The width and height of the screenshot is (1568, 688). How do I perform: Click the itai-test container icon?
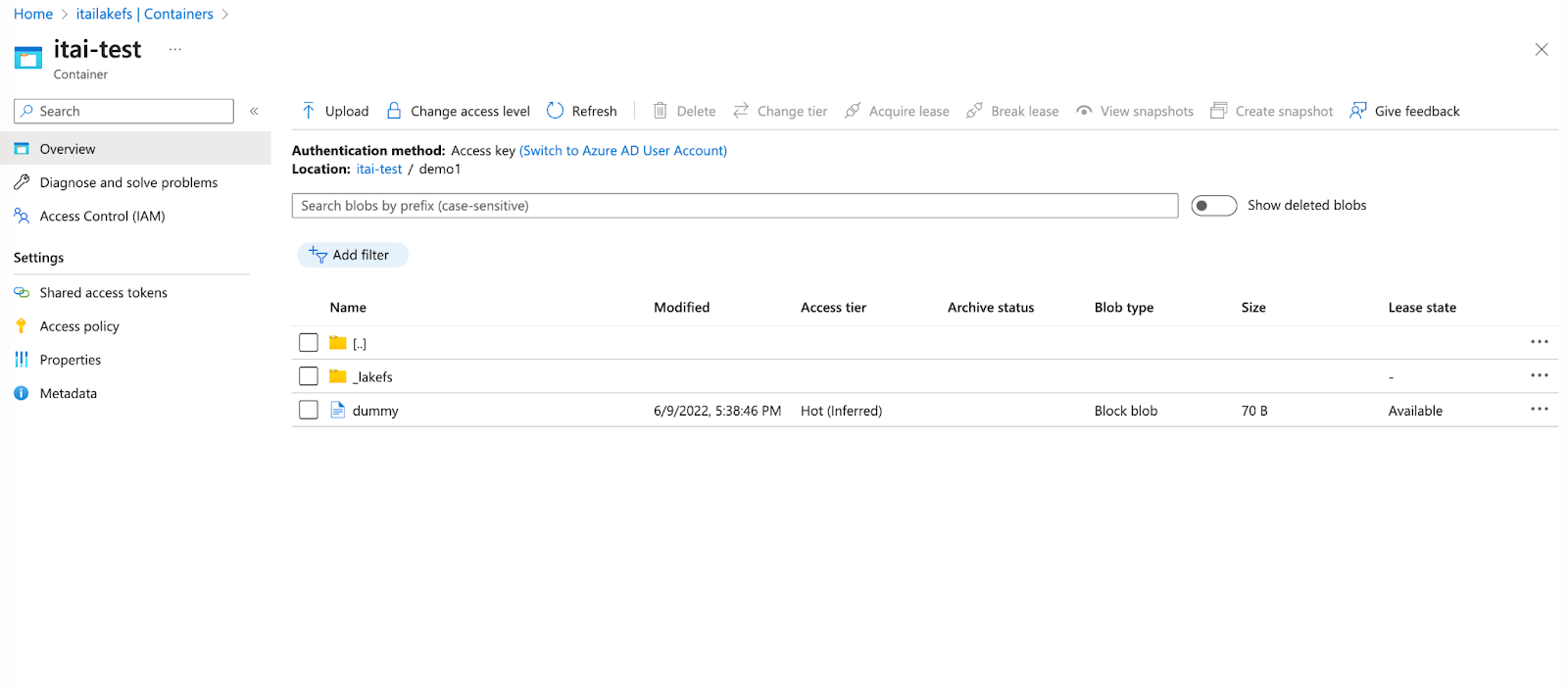pyautogui.click(x=28, y=58)
